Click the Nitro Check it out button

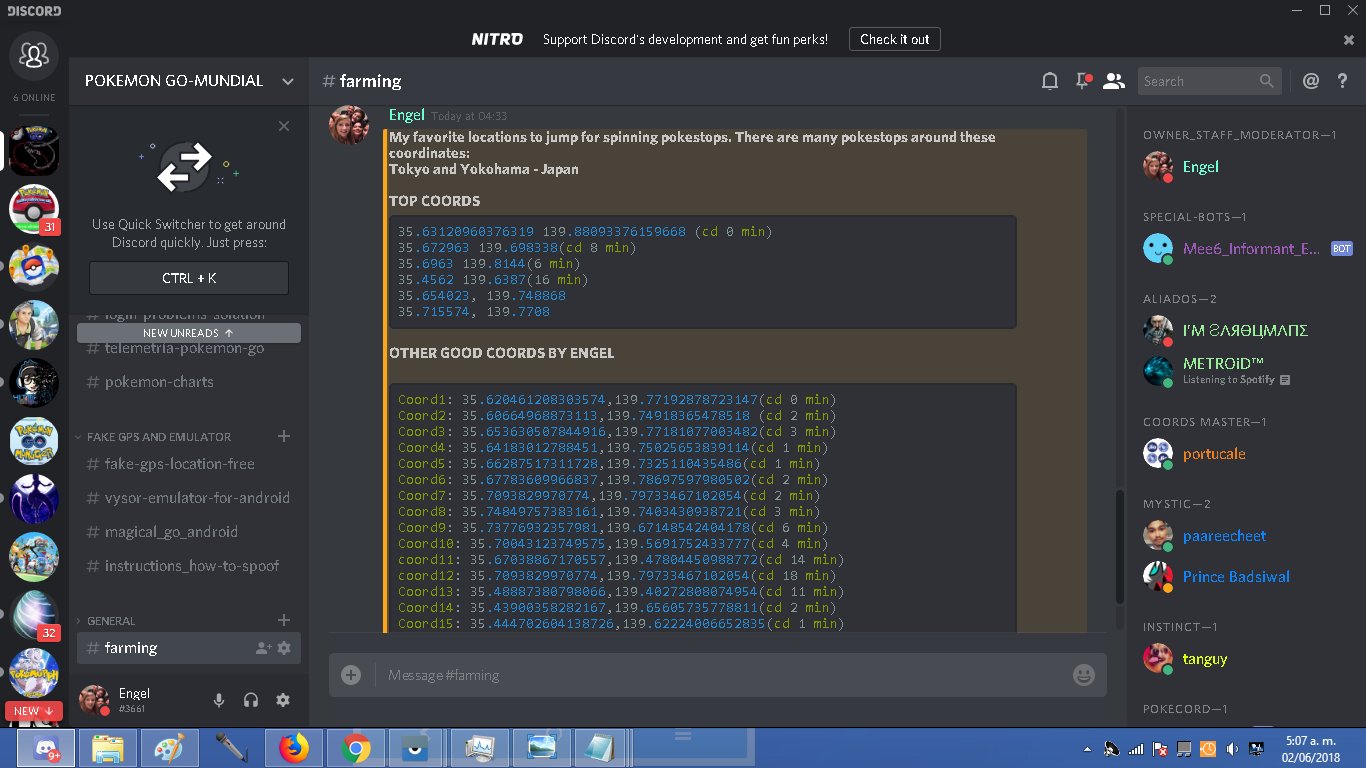(x=894, y=40)
